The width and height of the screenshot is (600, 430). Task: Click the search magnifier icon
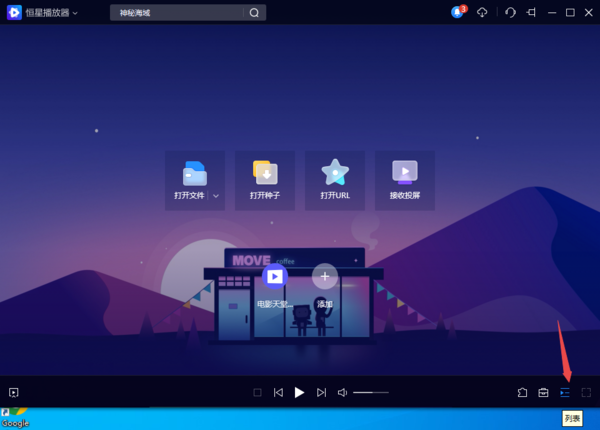click(x=254, y=13)
